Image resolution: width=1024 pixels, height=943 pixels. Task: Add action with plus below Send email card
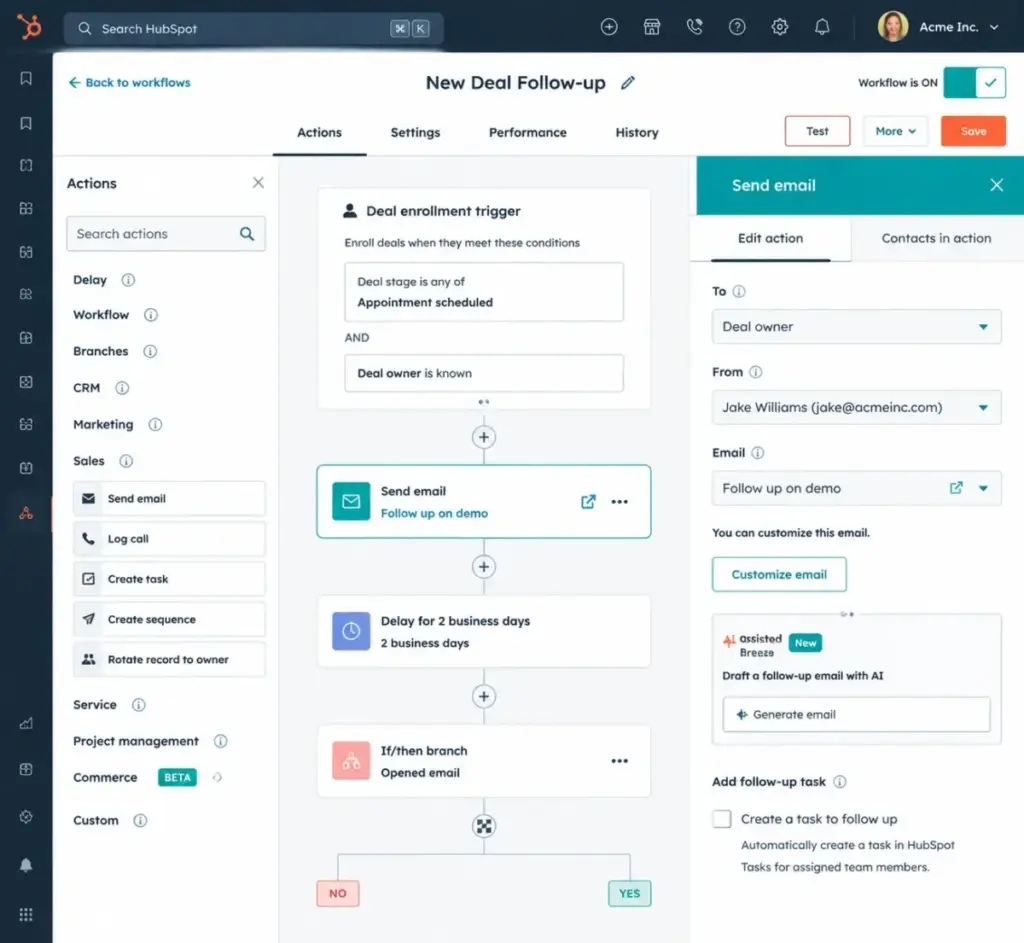pyautogui.click(x=484, y=567)
